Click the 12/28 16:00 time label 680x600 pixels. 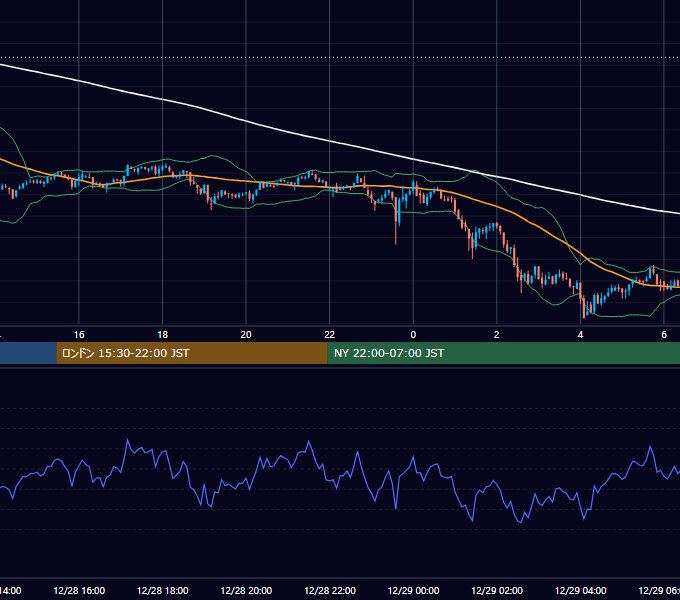[79, 591]
